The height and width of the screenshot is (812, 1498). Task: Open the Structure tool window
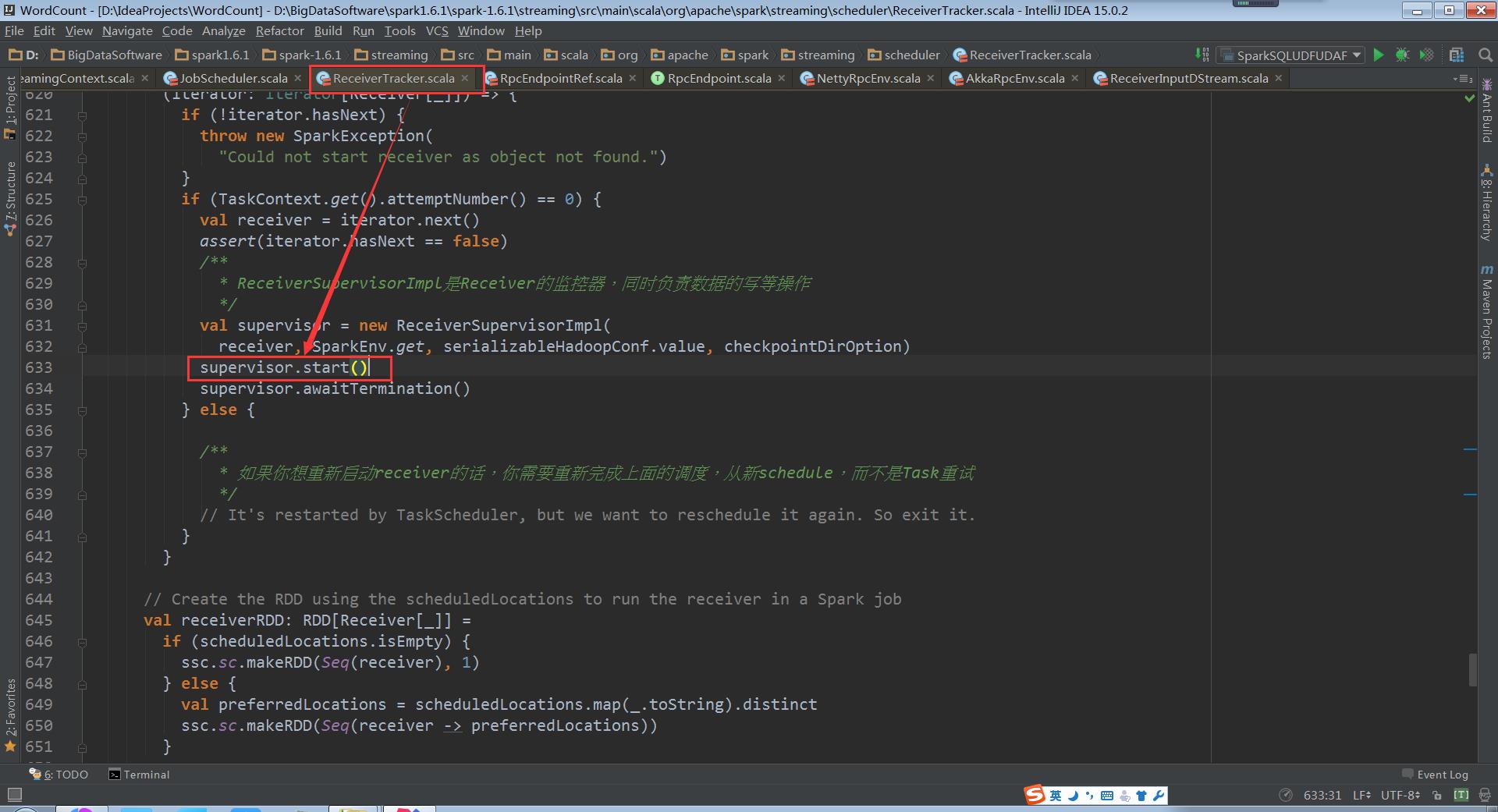tap(10, 198)
